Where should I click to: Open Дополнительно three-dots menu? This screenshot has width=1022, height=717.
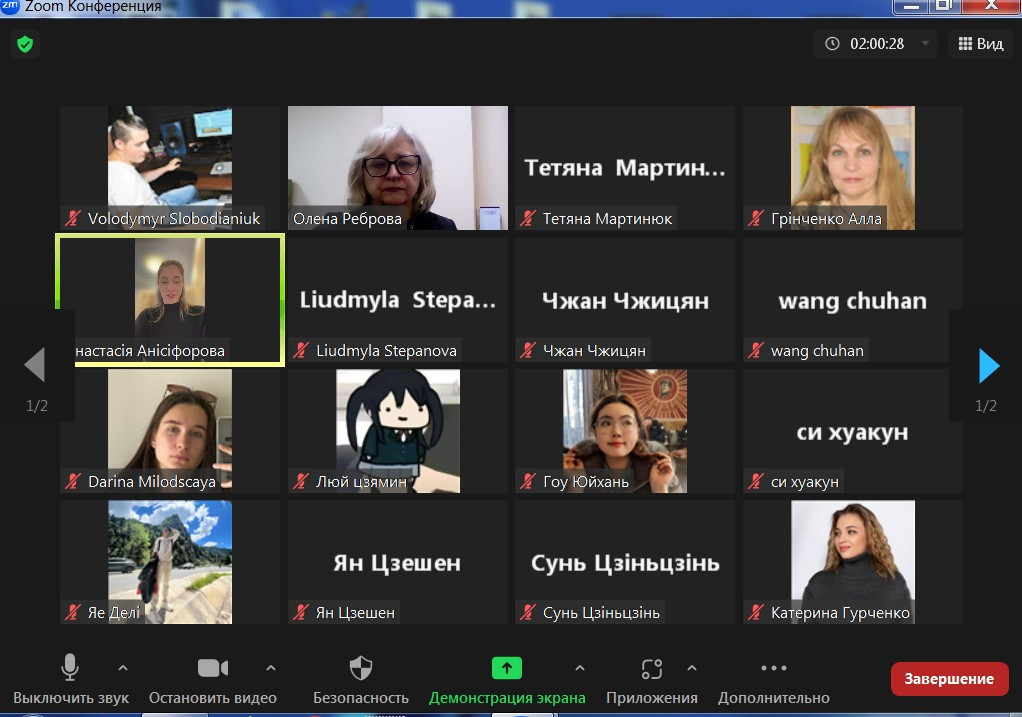coord(774,669)
